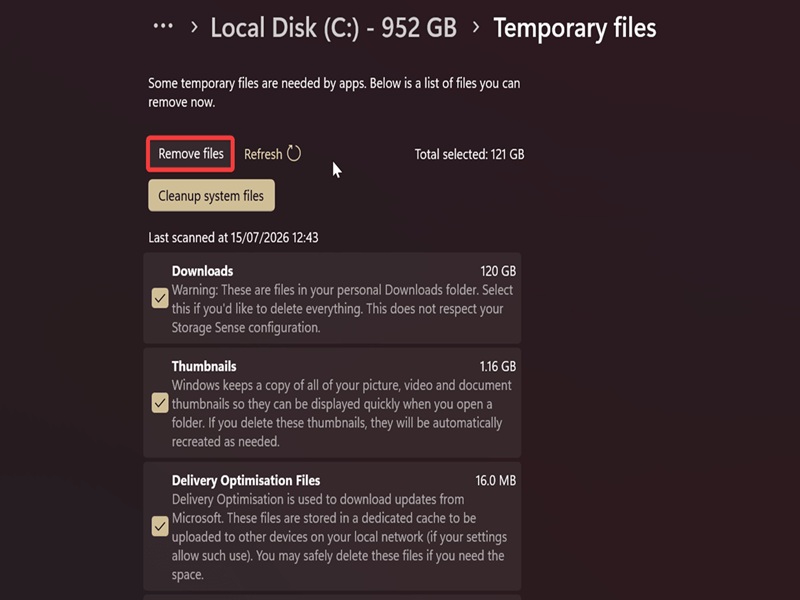The image size is (800, 600).
Task: Click the 120 GB Downloads size
Action: coord(498,271)
